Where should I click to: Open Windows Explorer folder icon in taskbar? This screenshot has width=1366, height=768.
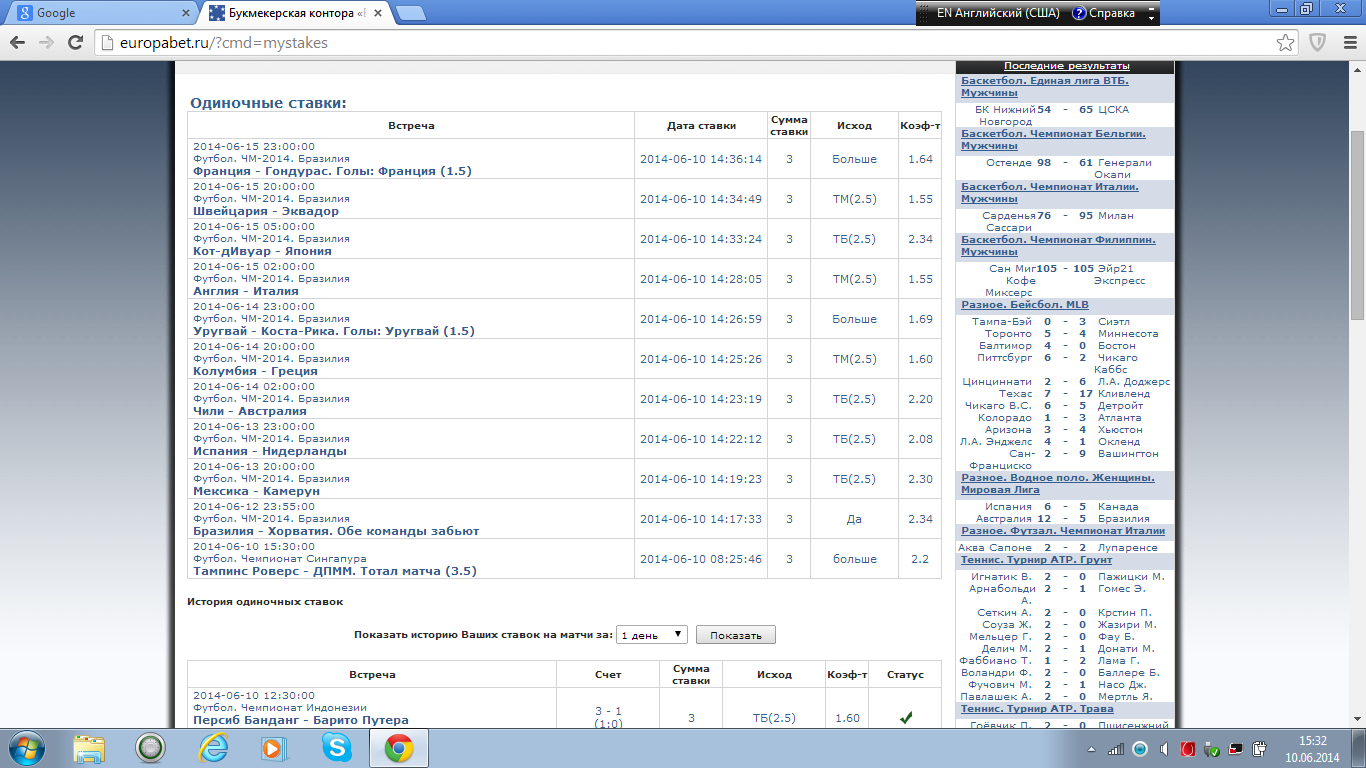pos(89,747)
